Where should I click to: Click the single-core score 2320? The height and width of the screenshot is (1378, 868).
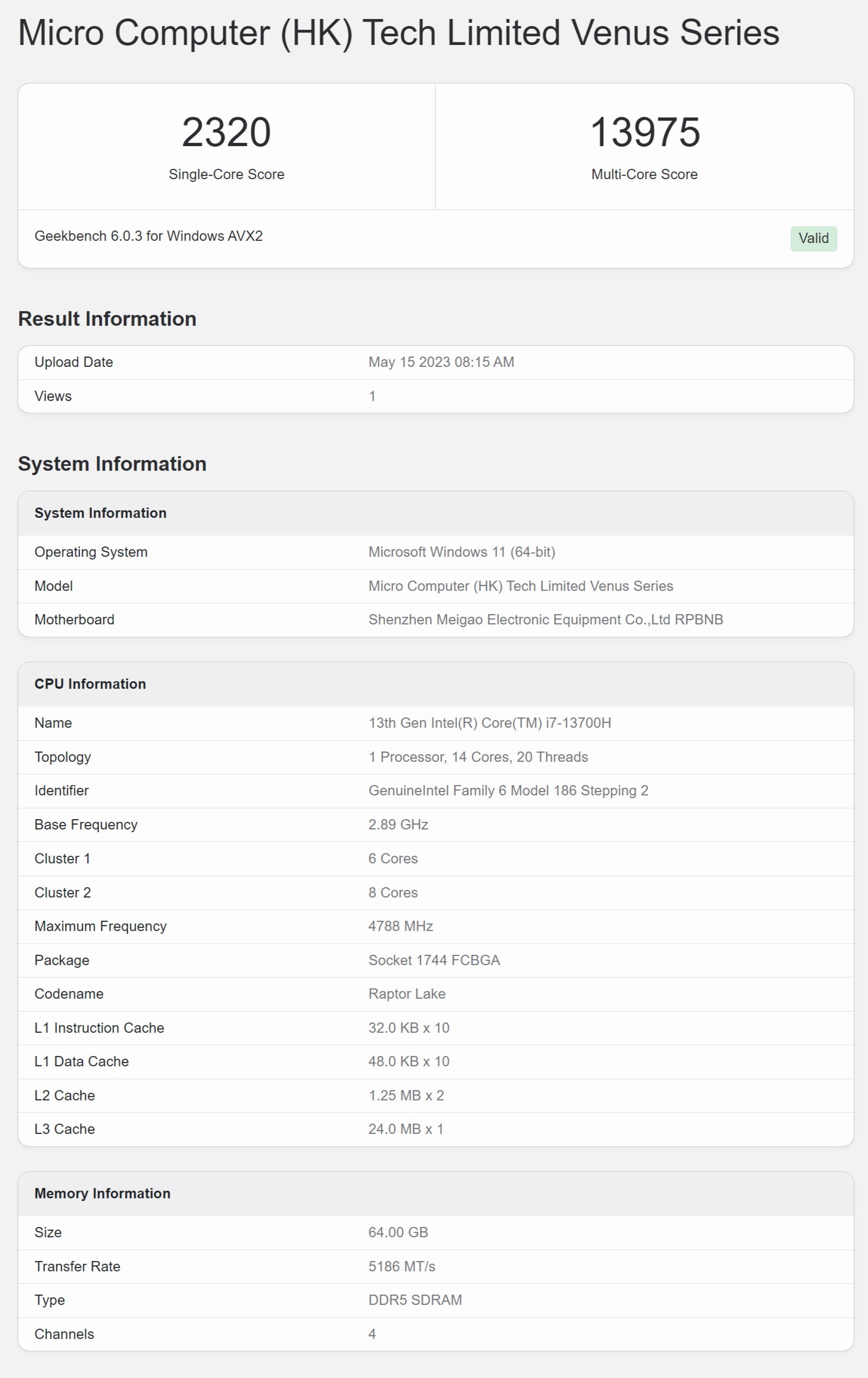pyautogui.click(x=226, y=132)
